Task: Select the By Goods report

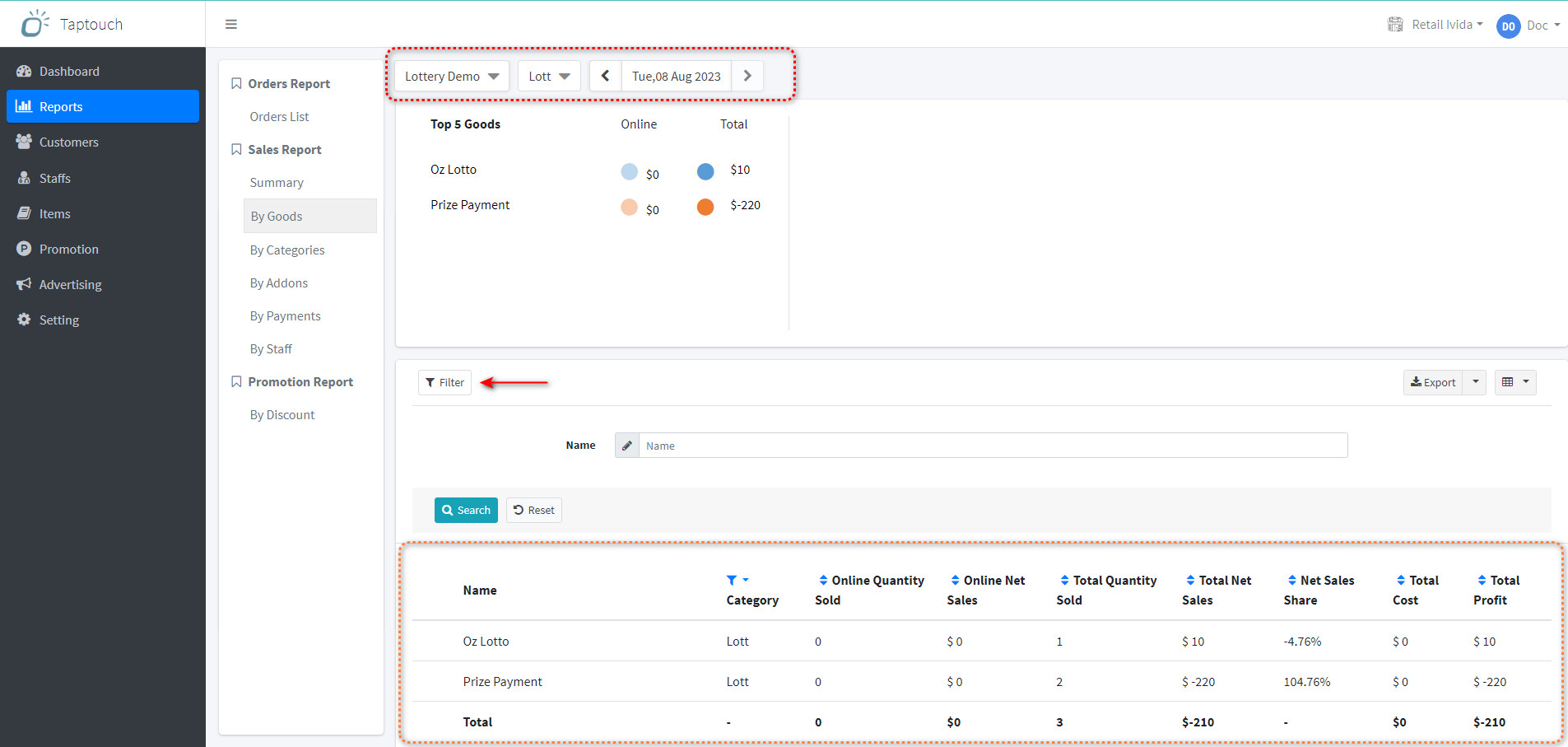Action: click(310, 216)
